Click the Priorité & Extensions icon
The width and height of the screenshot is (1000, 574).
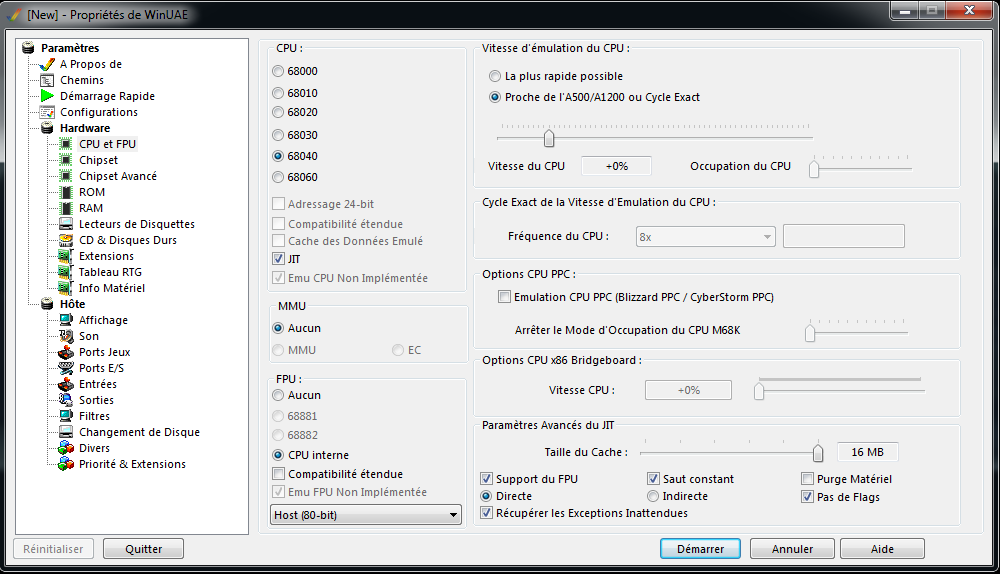pos(66,464)
